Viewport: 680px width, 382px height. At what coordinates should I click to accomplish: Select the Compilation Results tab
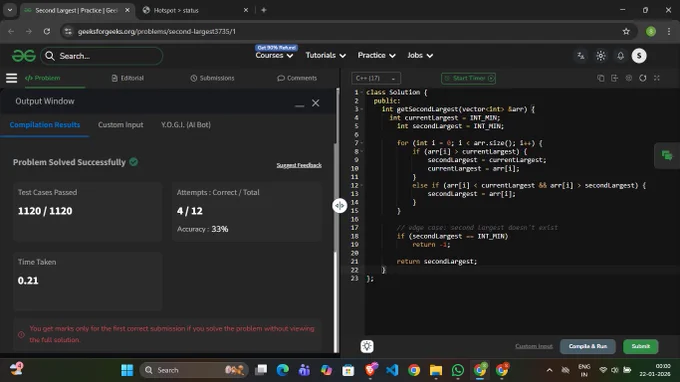(x=45, y=125)
